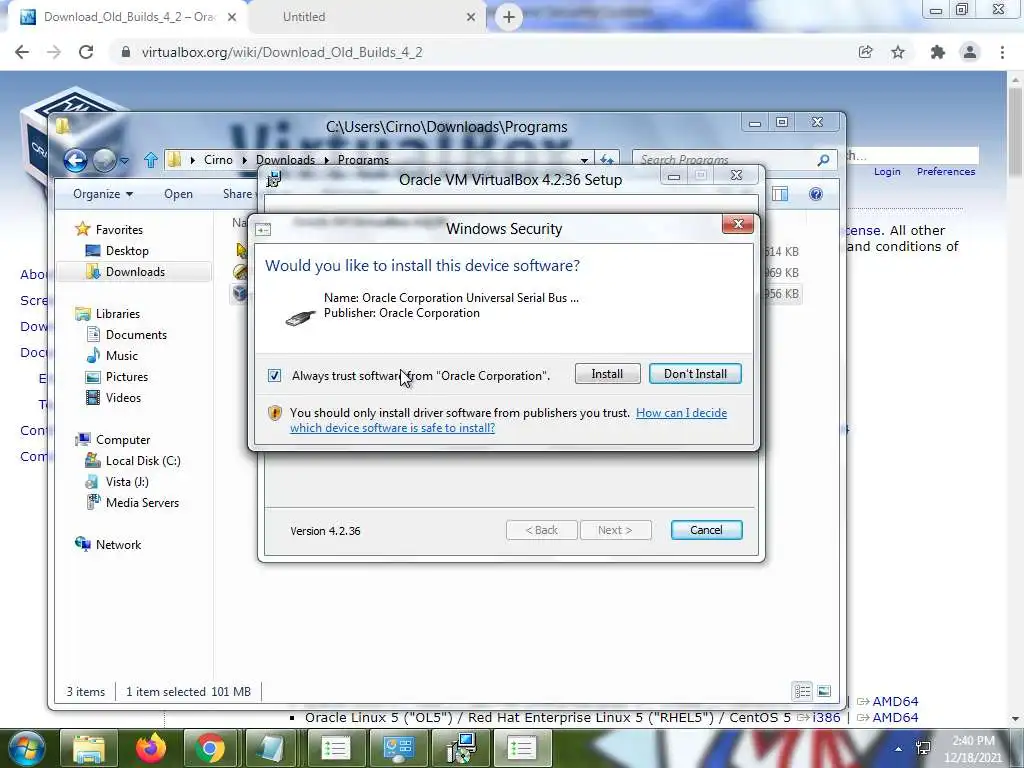Click VirtualBox installer taskbar icon
The height and width of the screenshot is (768, 1024).
pos(462,748)
